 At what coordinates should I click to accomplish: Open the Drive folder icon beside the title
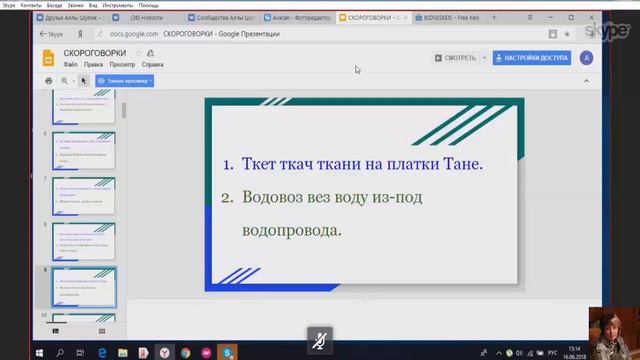pos(151,53)
